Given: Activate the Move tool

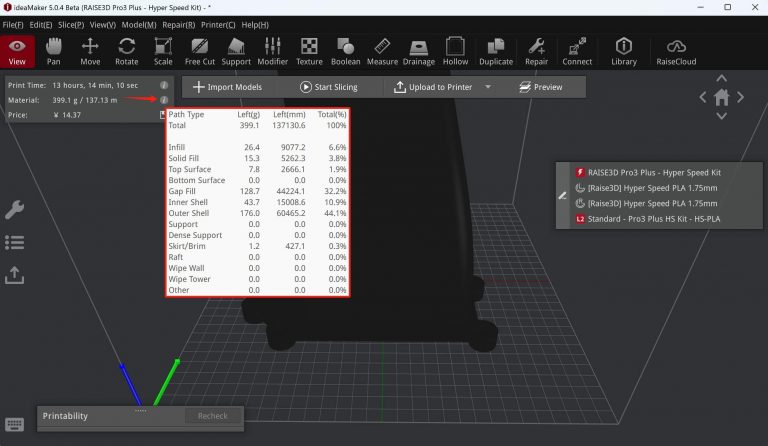Looking at the screenshot, I should click(90, 52).
